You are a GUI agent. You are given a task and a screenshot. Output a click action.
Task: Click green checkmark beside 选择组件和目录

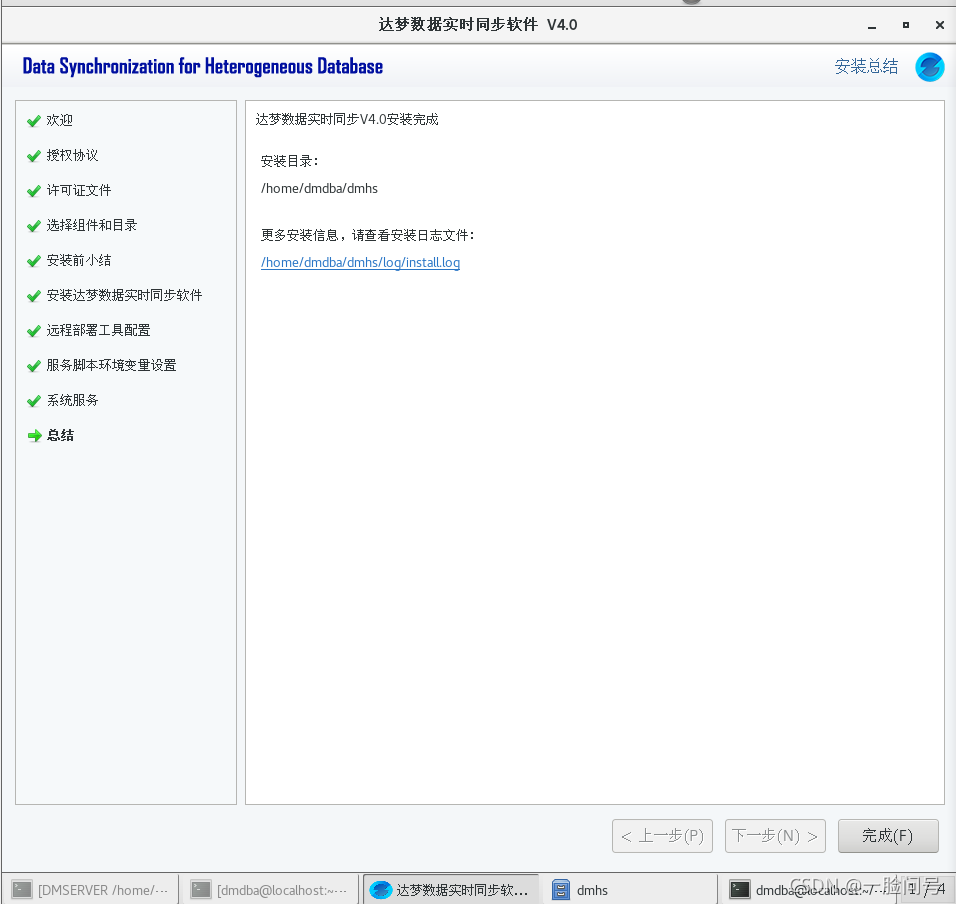pos(34,226)
